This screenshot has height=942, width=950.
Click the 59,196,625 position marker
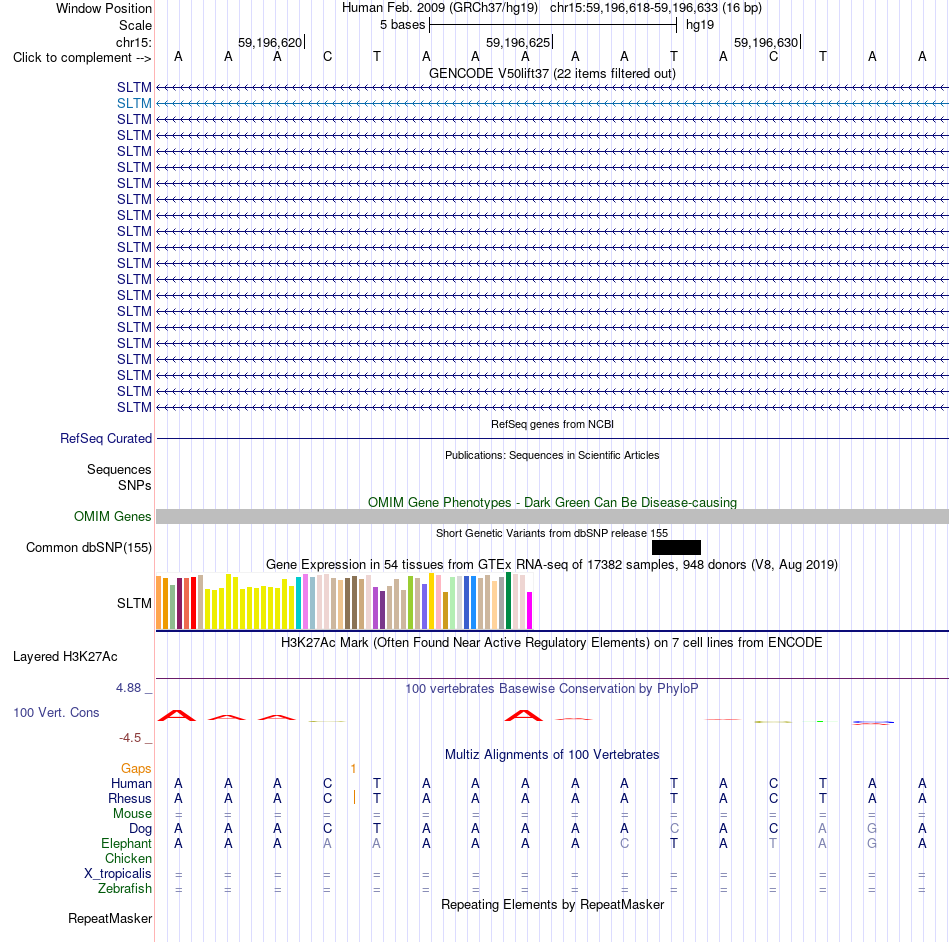click(518, 42)
